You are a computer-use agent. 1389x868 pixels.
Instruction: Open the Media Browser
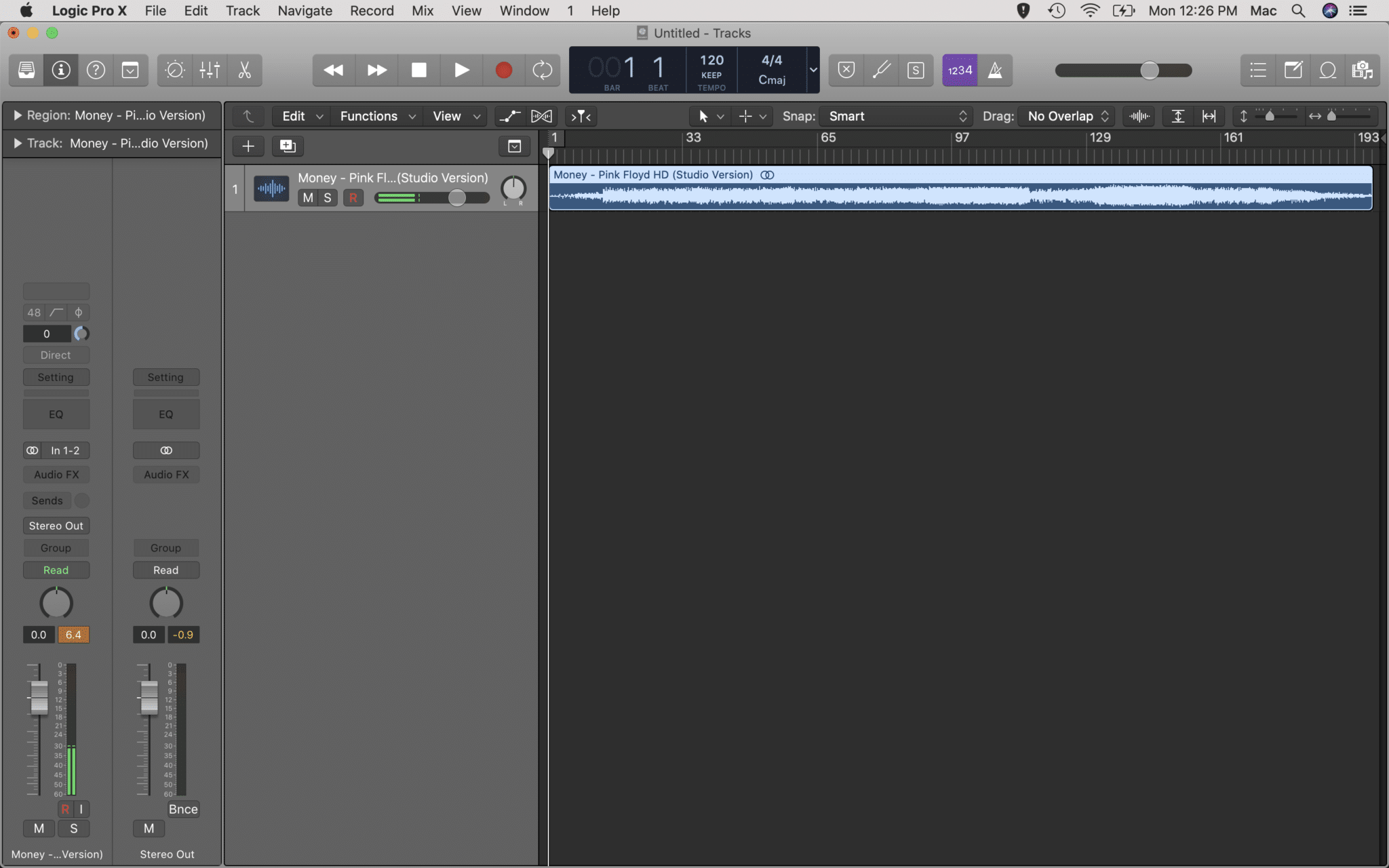click(1363, 70)
